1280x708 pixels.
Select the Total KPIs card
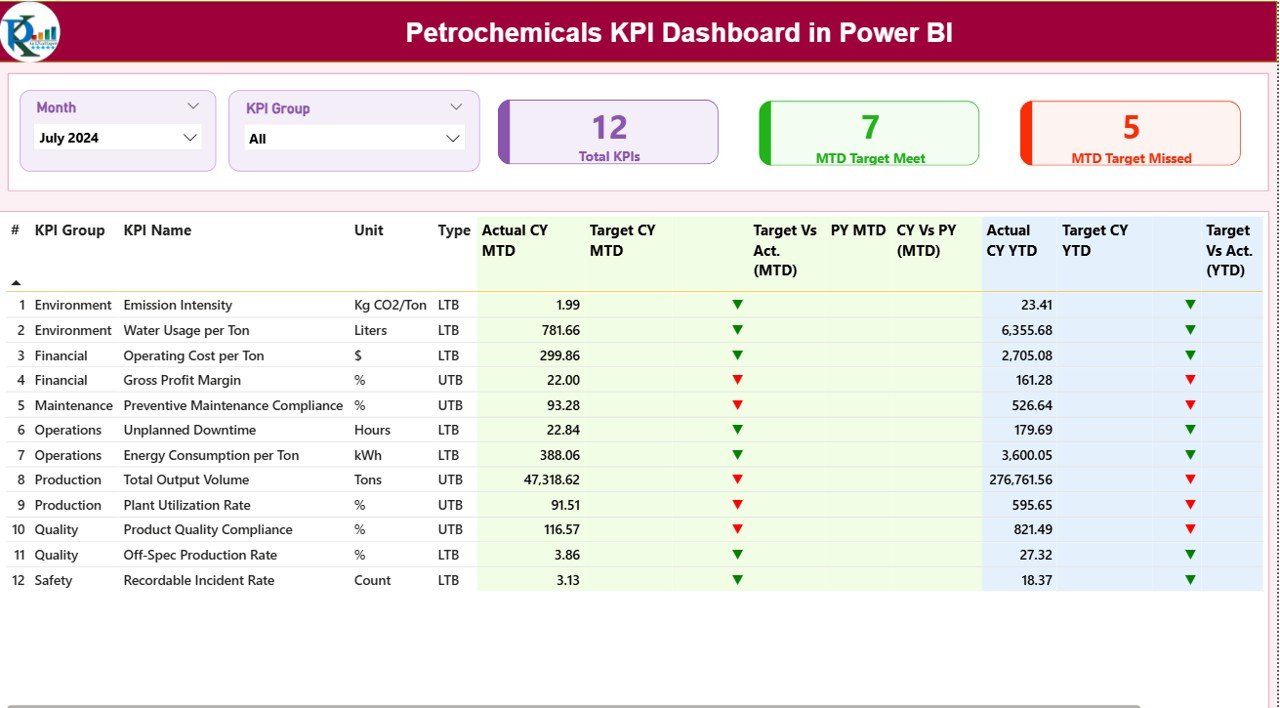pos(609,131)
